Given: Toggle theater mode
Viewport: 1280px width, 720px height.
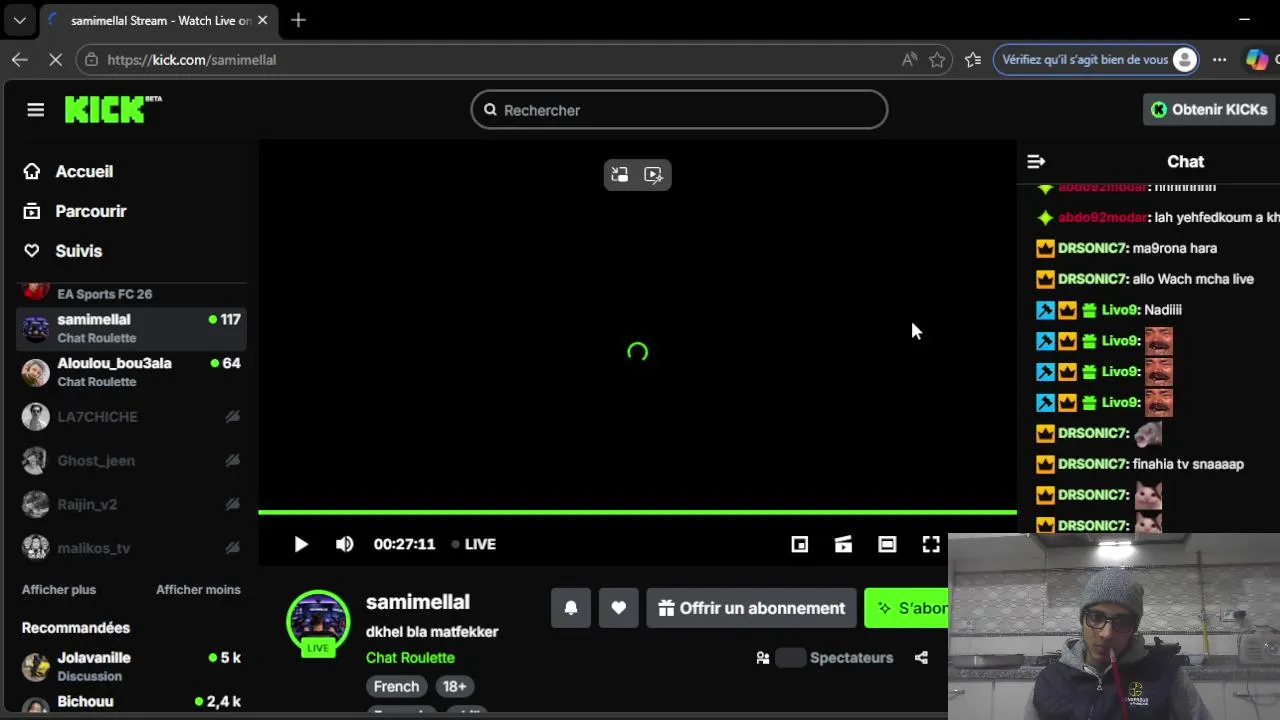Looking at the screenshot, I should coord(887,544).
